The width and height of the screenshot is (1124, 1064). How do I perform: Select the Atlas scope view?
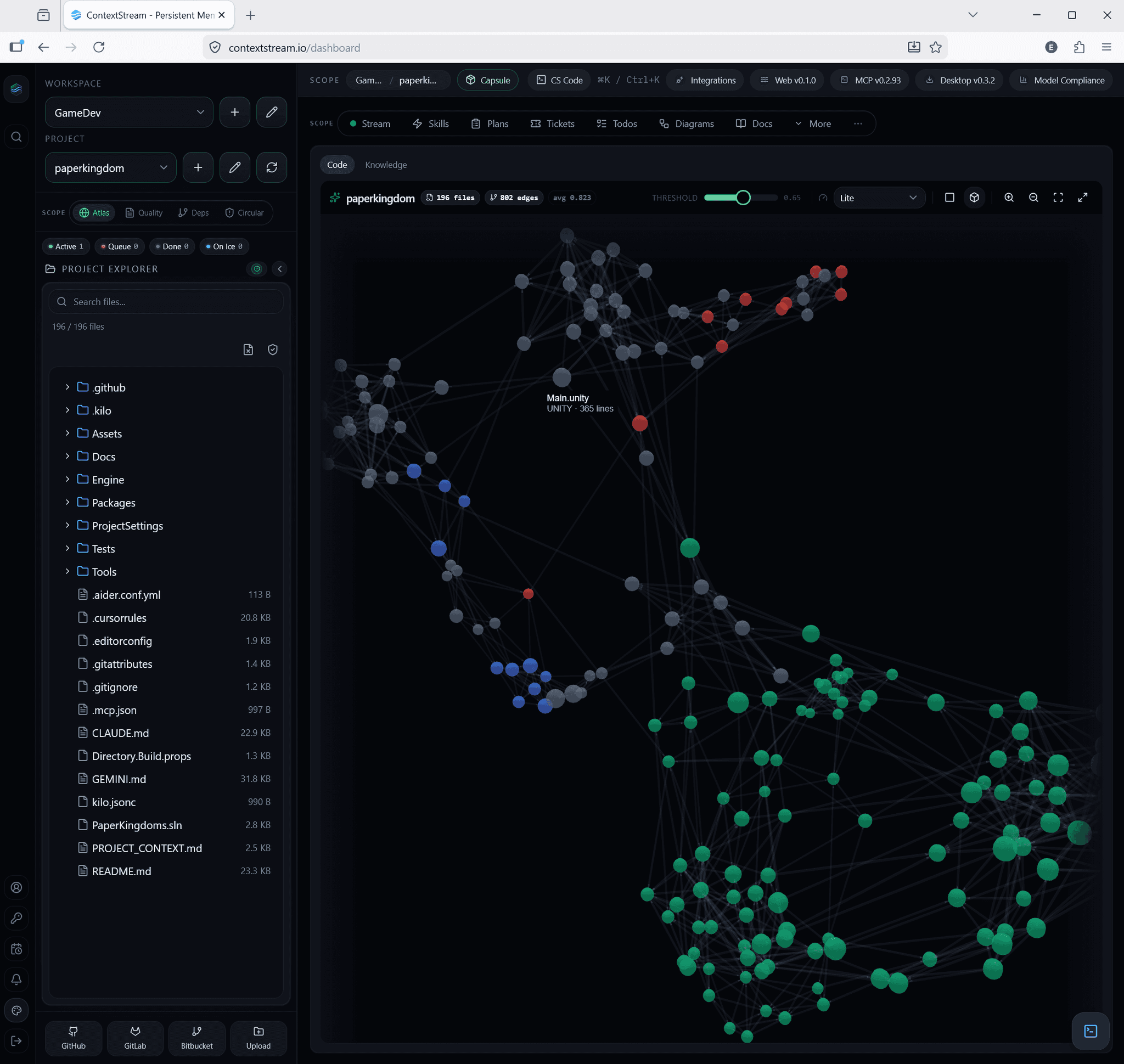94,213
